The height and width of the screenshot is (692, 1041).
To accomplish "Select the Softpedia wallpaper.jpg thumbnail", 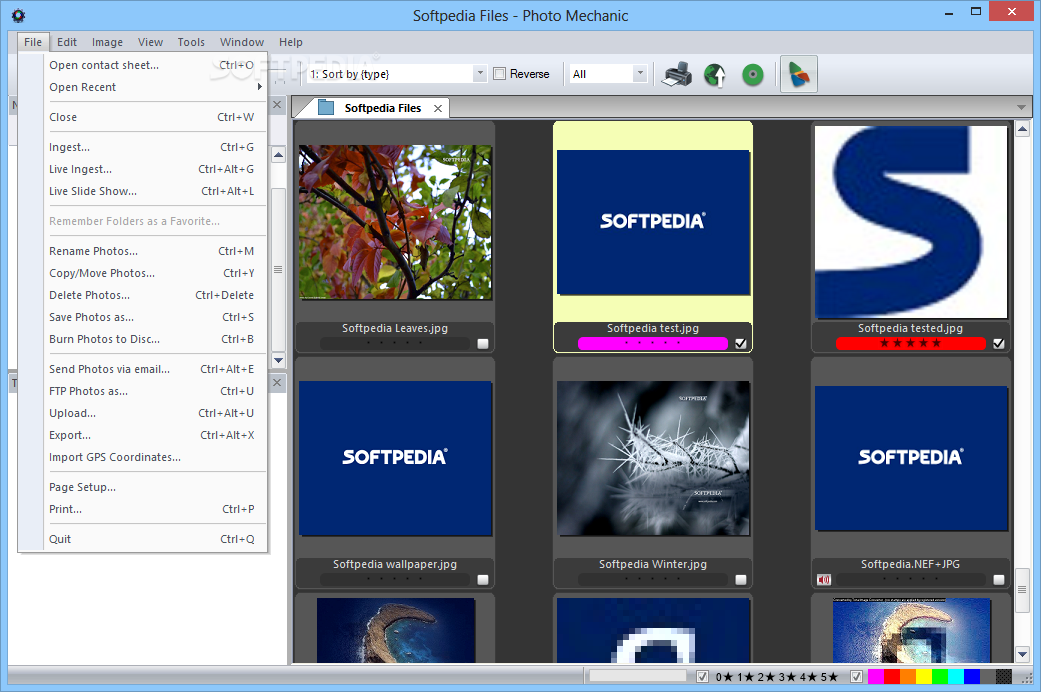I will coord(395,458).
